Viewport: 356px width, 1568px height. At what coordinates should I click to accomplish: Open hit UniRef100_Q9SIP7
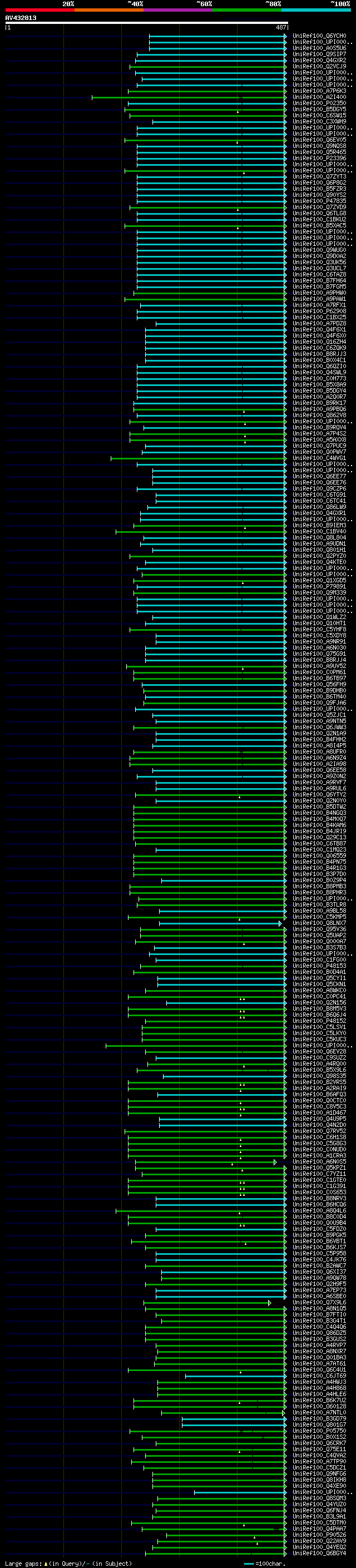(x=319, y=54)
